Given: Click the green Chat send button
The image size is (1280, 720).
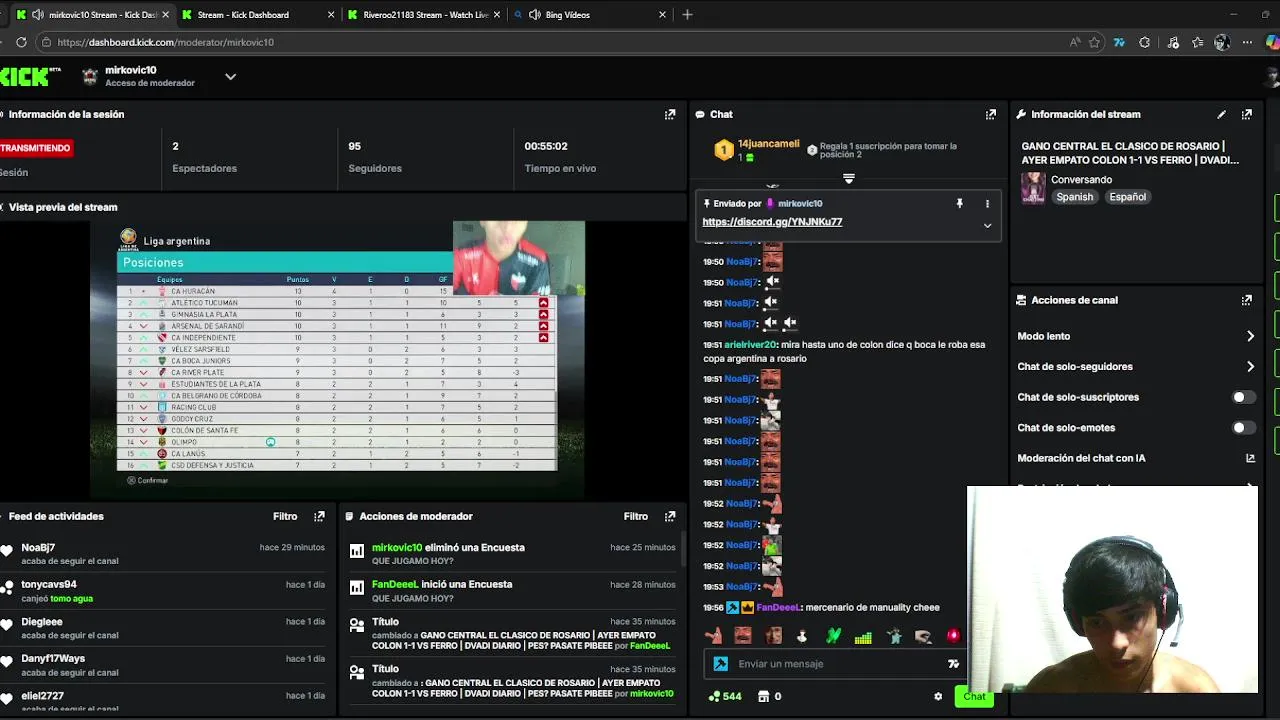Looking at the screenshot, I should pyautogui.click(x=974, y=697).
